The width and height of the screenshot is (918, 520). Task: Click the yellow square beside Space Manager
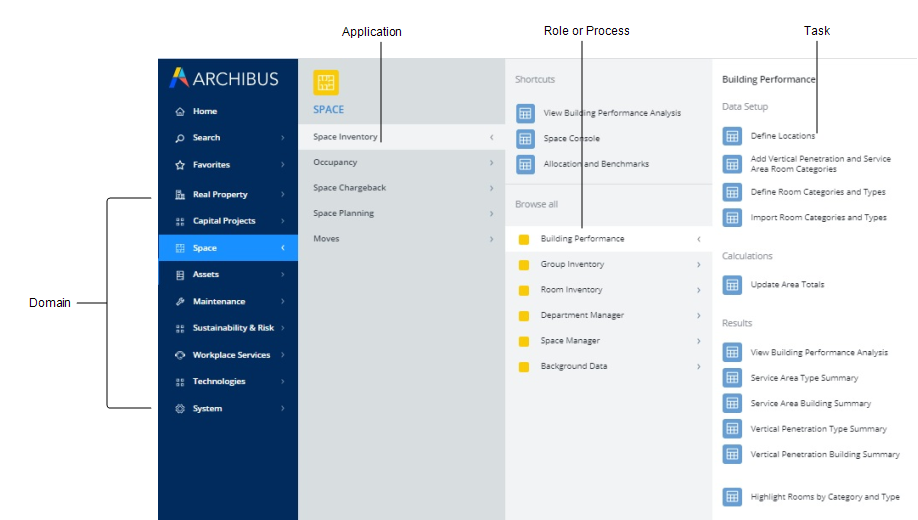click(524, 341)
